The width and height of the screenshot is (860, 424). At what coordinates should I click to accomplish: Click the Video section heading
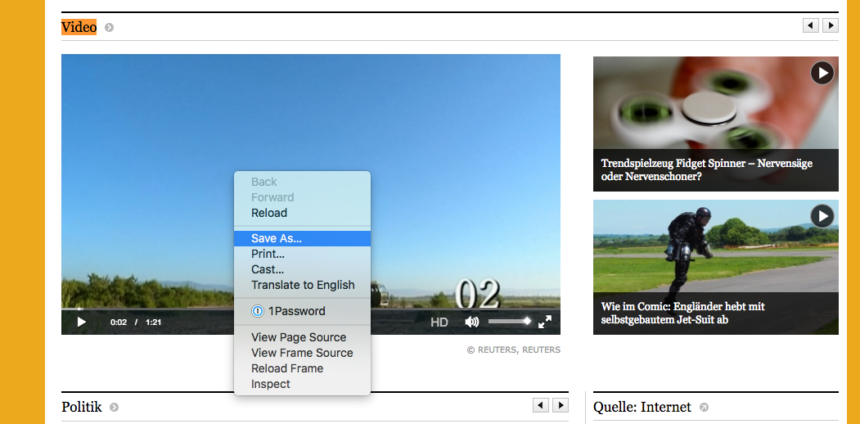pyautogui.click(x=79, y=27)
